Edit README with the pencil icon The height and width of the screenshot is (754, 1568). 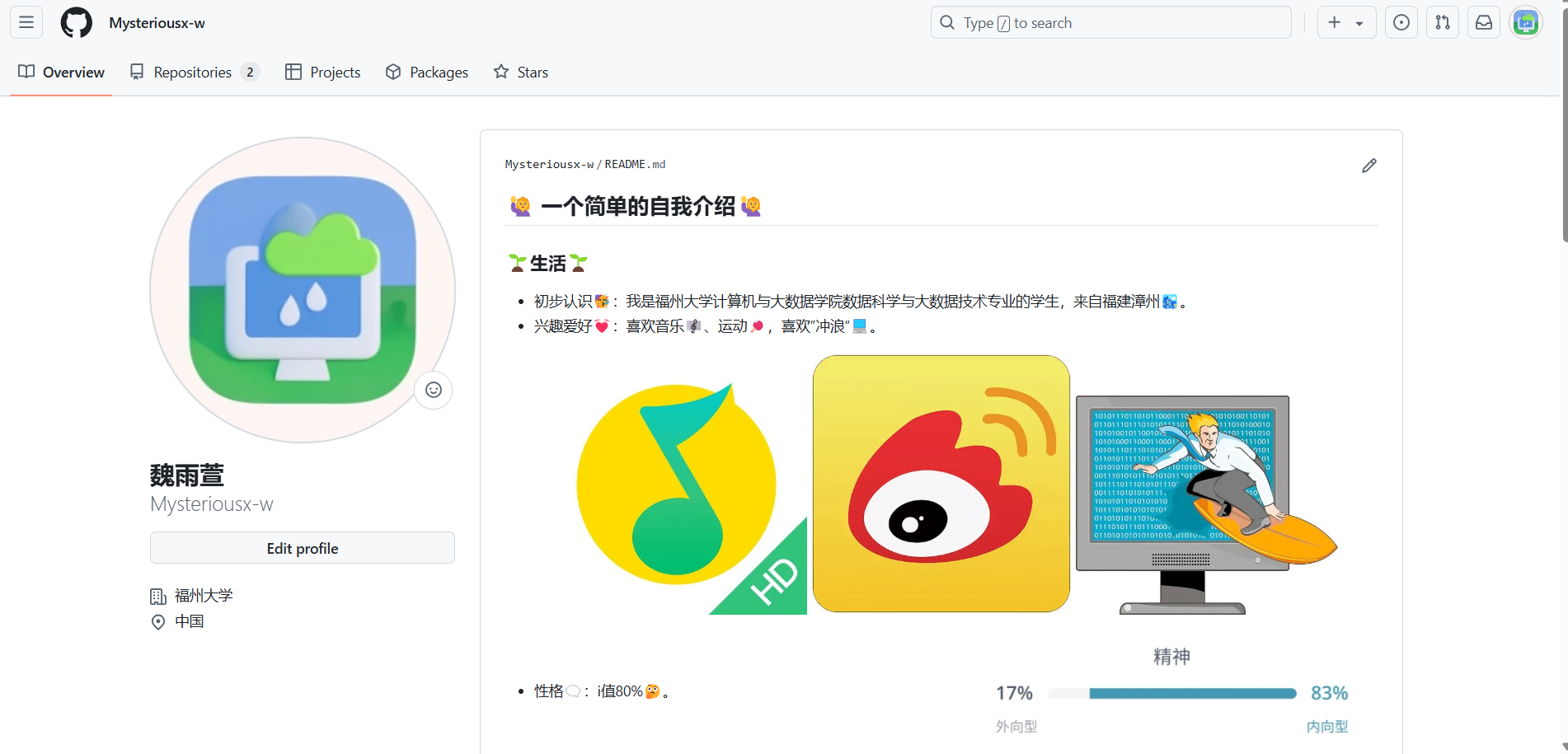(1369, 166)
